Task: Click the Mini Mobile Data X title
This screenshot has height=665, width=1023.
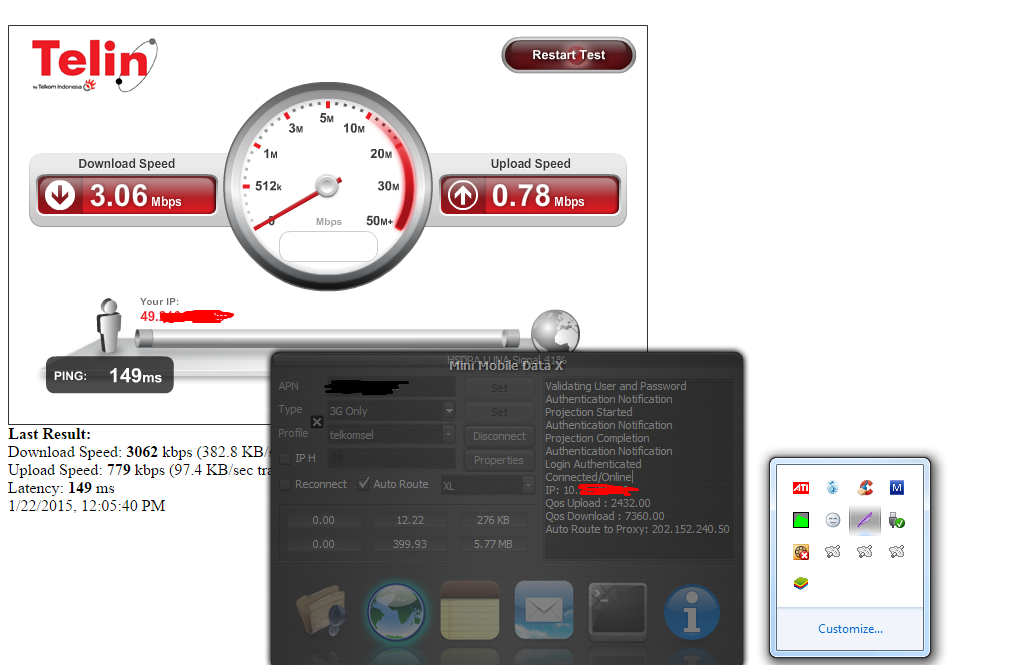Action: tap(506, 365)
